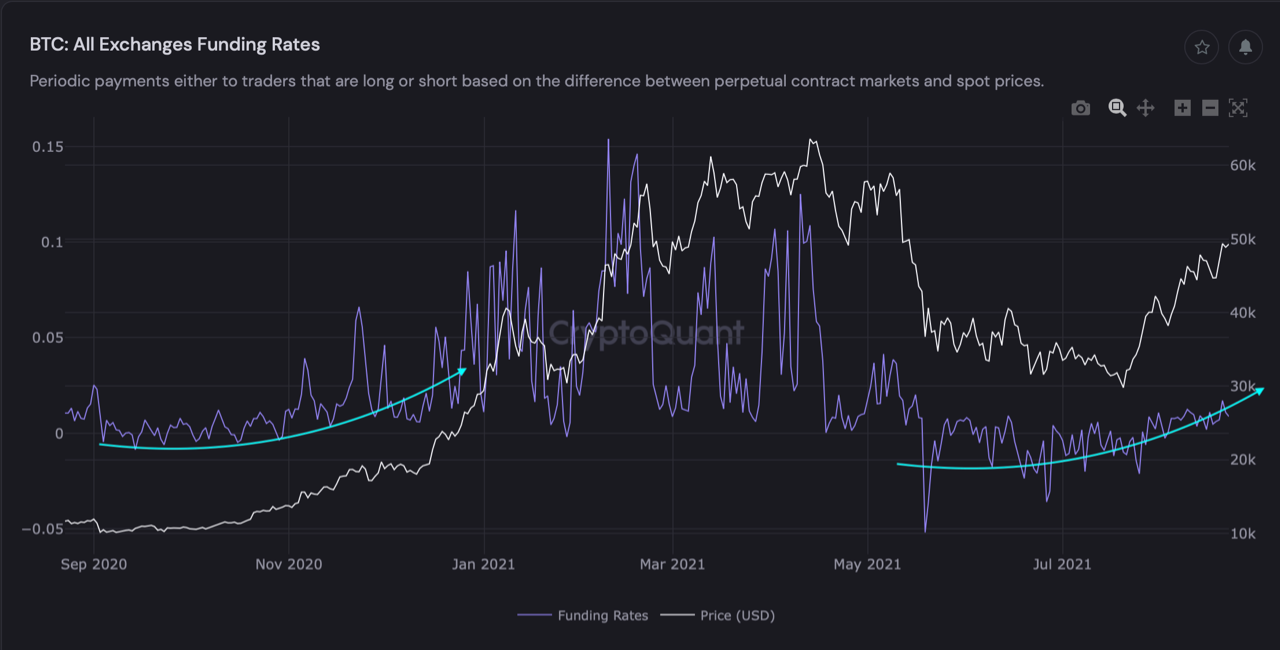
Task: Download chart image using camera icon
Action: (1080, 108)
